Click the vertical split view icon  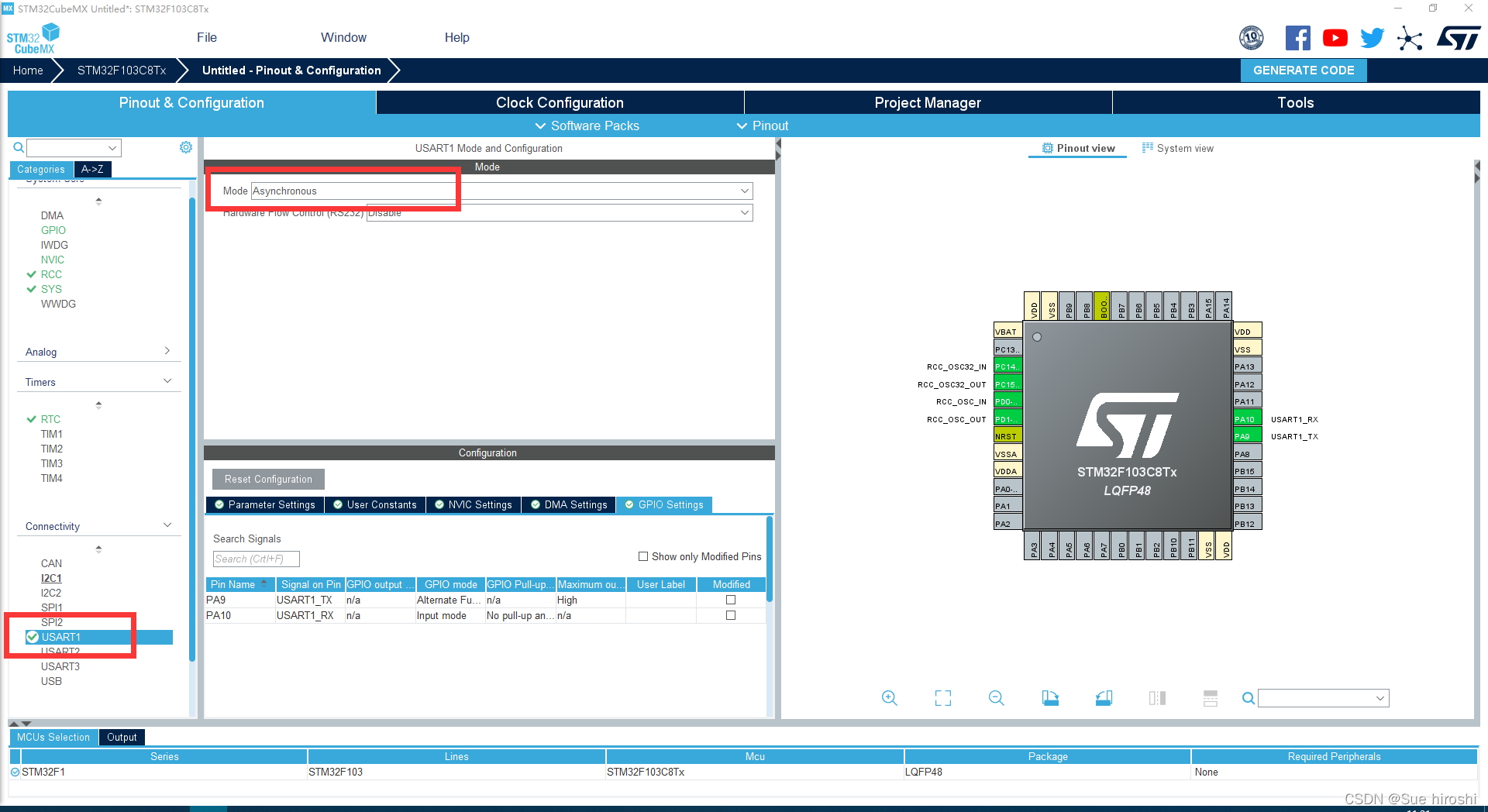tap(1157, 698)
